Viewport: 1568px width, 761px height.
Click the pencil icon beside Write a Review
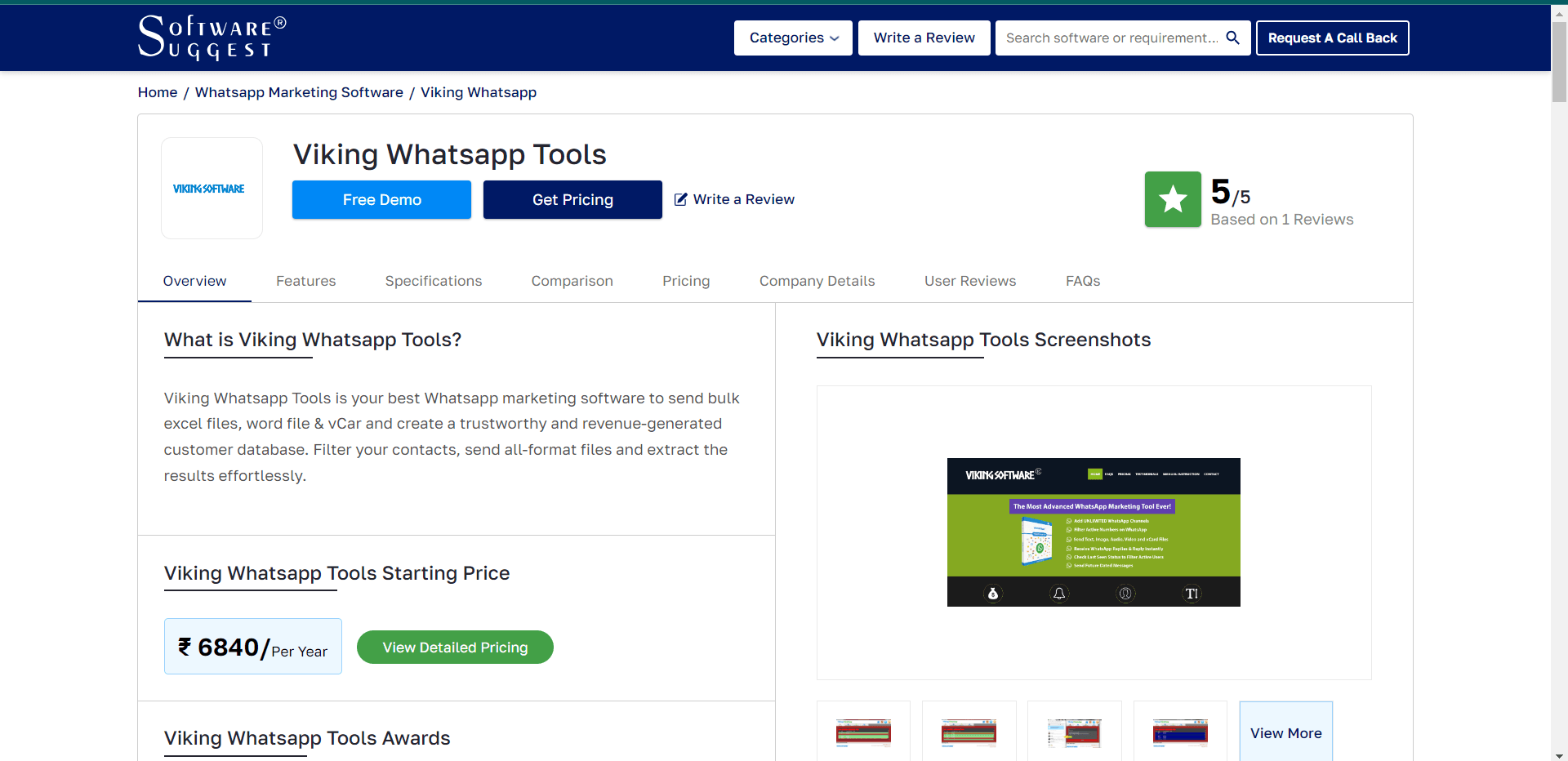[x=681, y=199]
